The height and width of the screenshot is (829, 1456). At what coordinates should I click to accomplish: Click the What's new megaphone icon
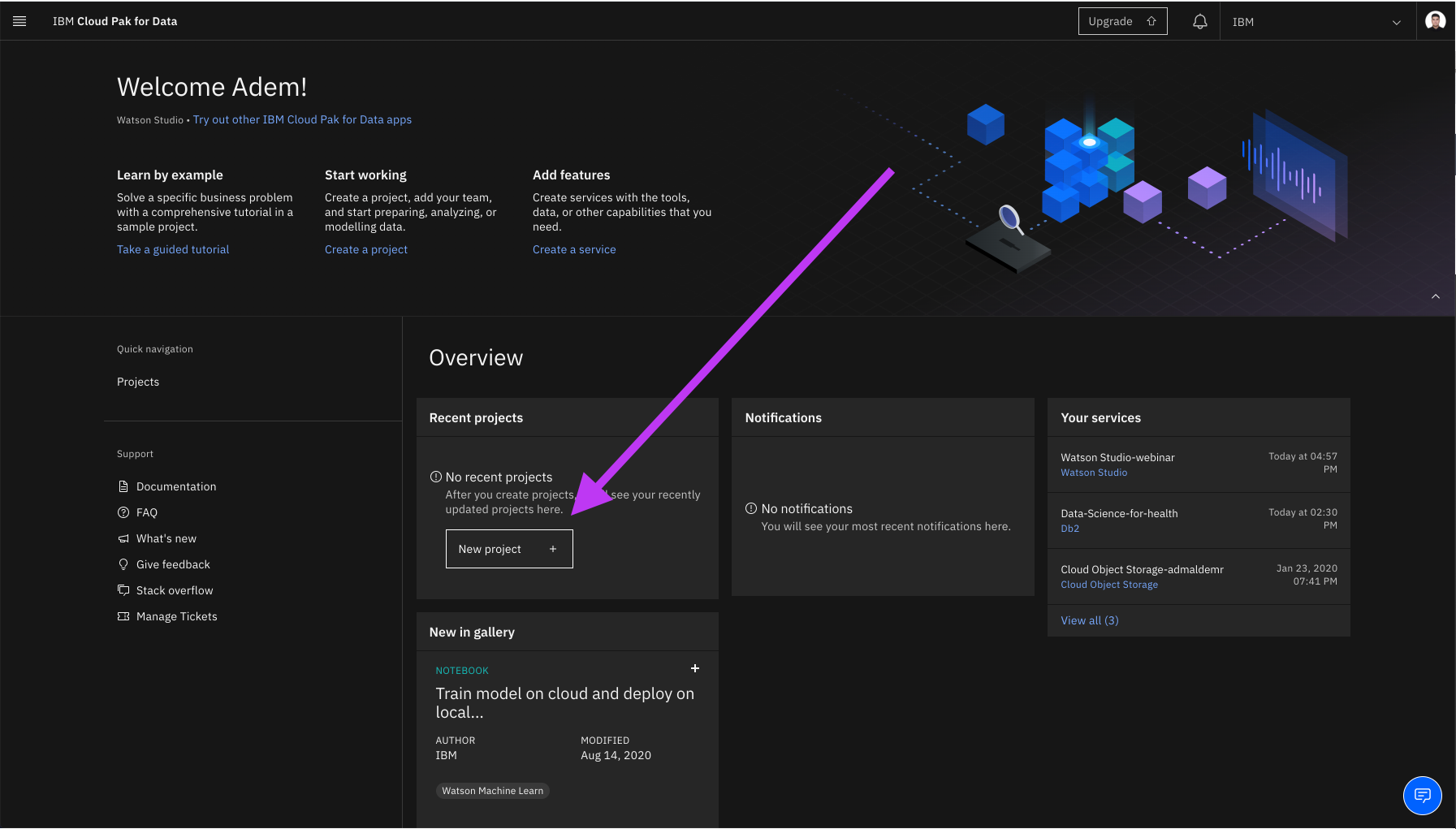pyautogui.click(x=123, y=538)
